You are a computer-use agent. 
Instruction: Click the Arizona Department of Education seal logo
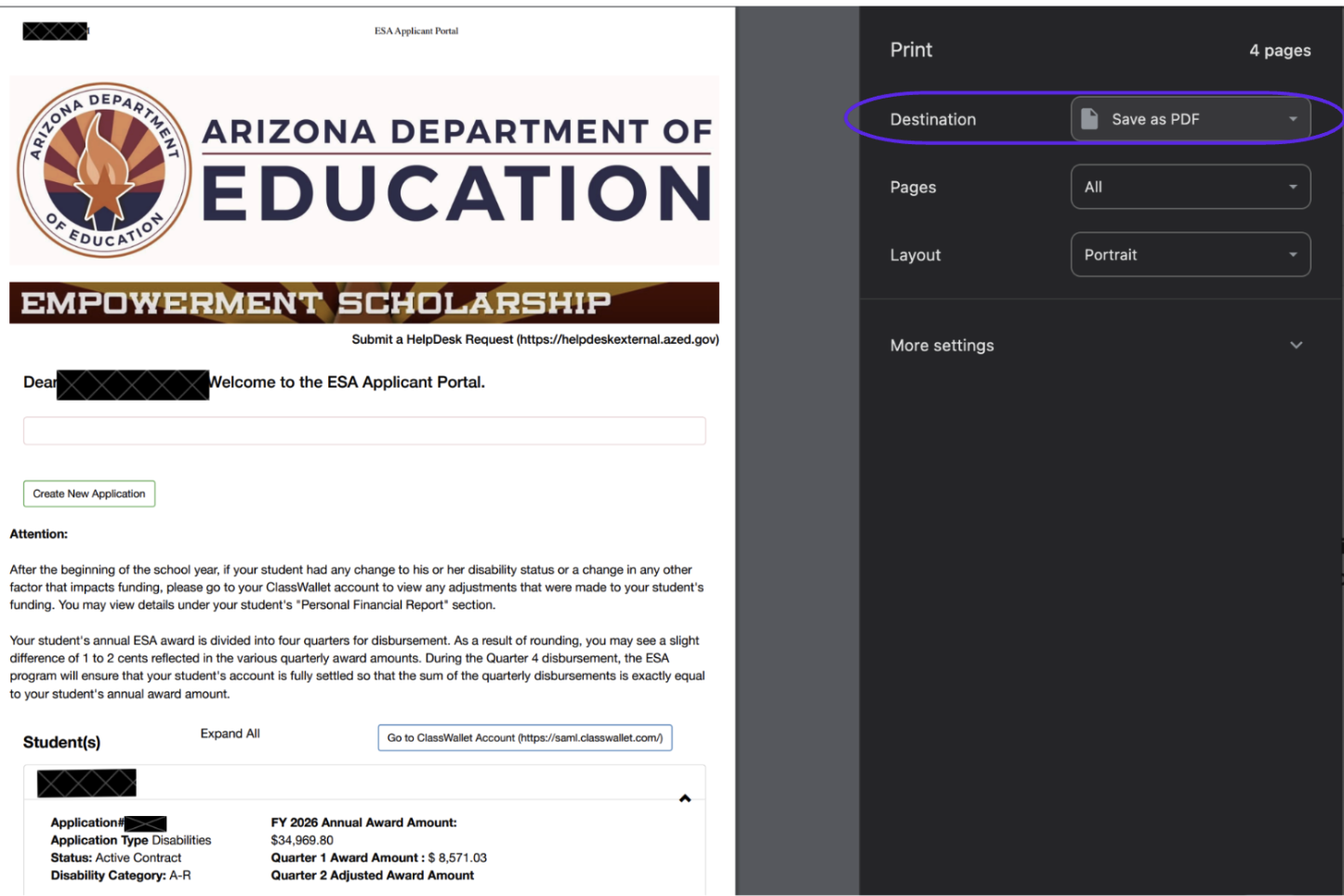click(x=104, y=170)
